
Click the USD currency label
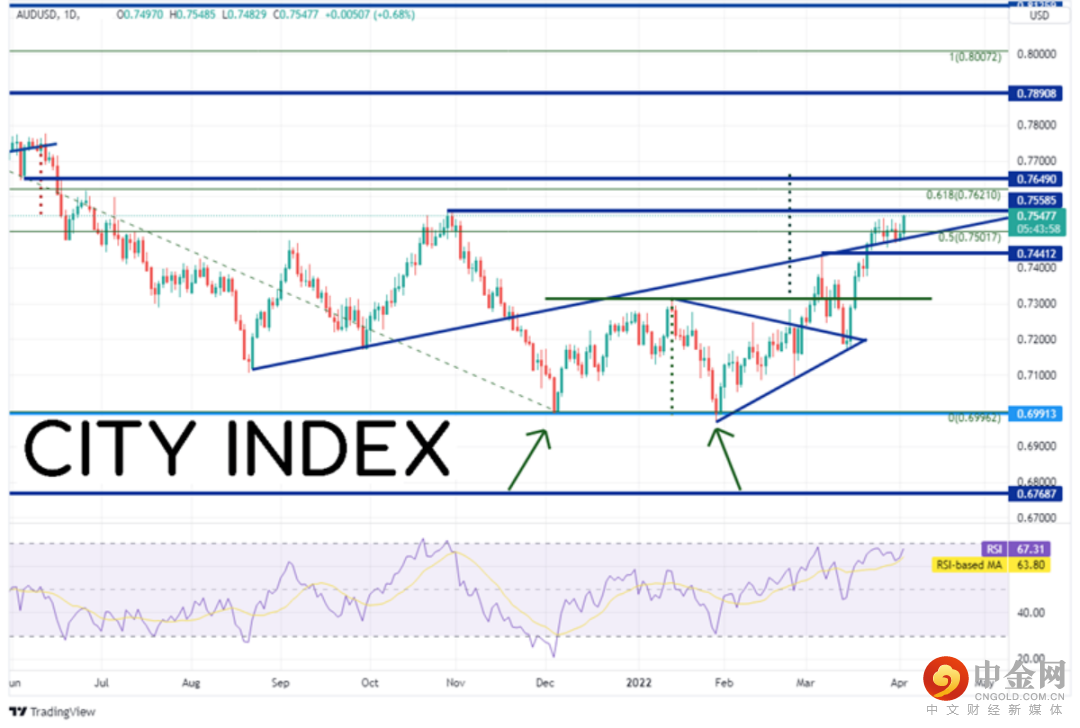tap(1039, 15)
